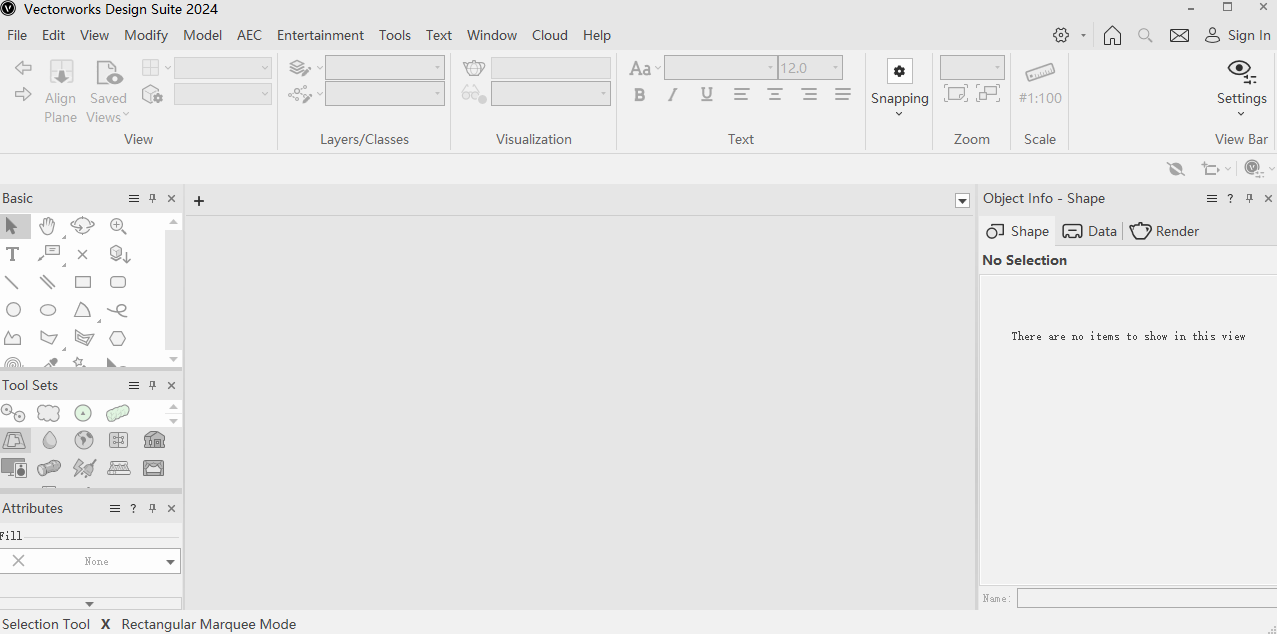Open the font name dropdown

[720, 68]
